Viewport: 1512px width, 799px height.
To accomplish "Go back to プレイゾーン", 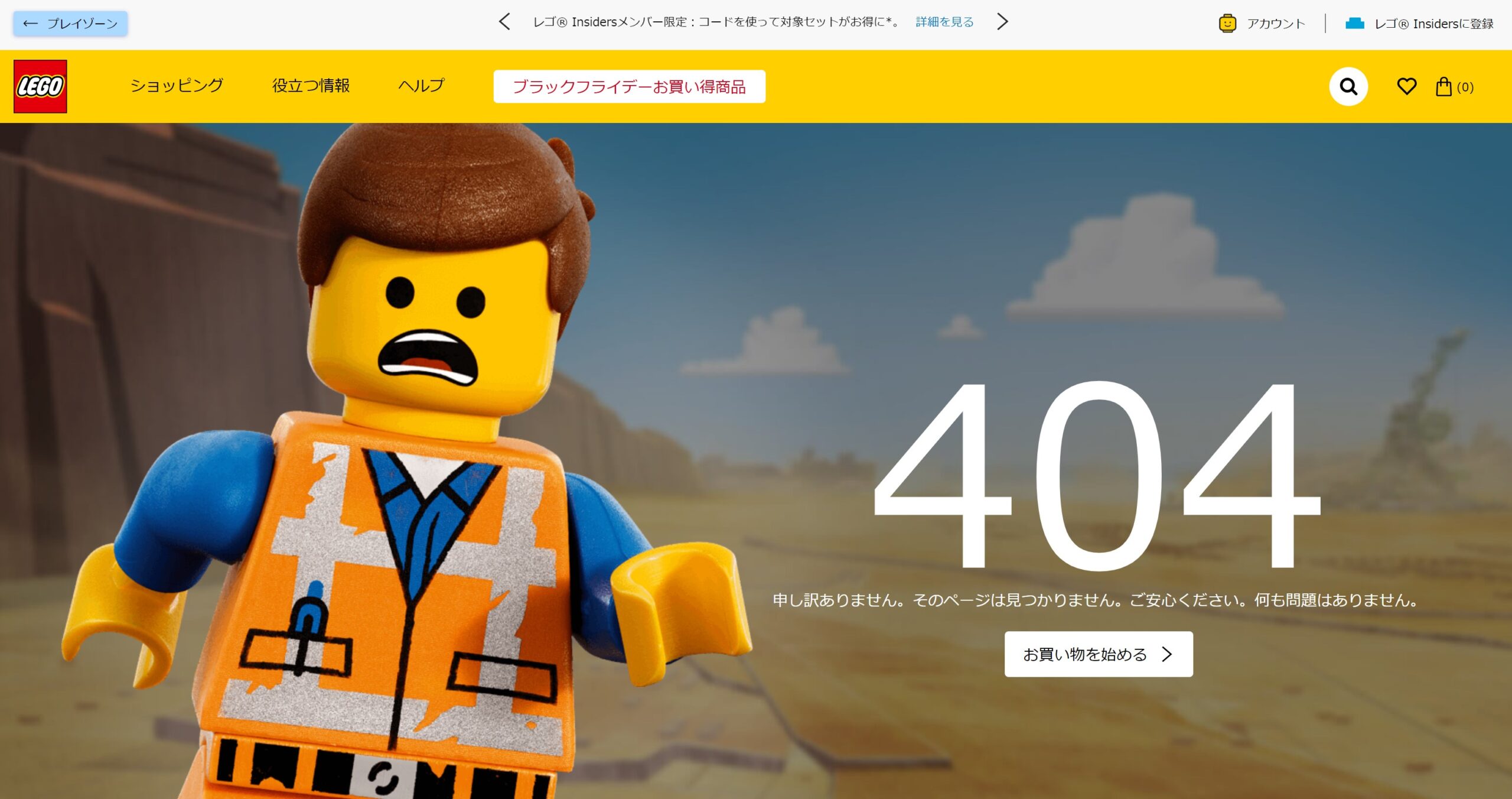I will click(x=70, y=24).
